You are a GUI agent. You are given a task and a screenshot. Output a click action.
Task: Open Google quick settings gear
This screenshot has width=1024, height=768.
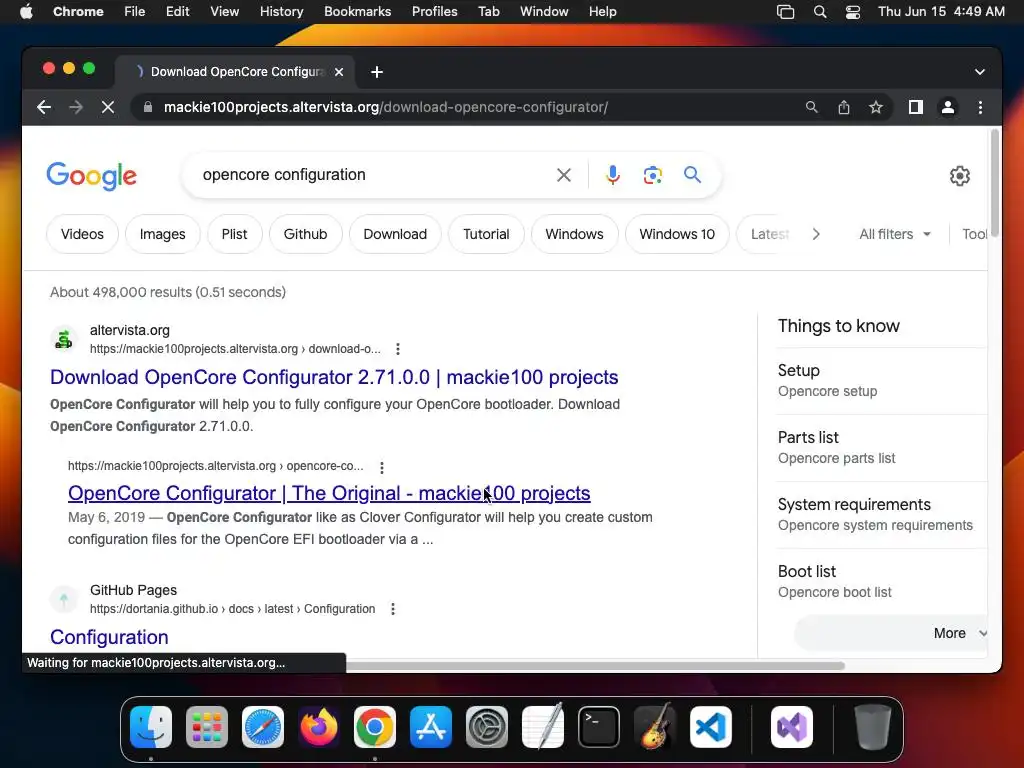959,176
